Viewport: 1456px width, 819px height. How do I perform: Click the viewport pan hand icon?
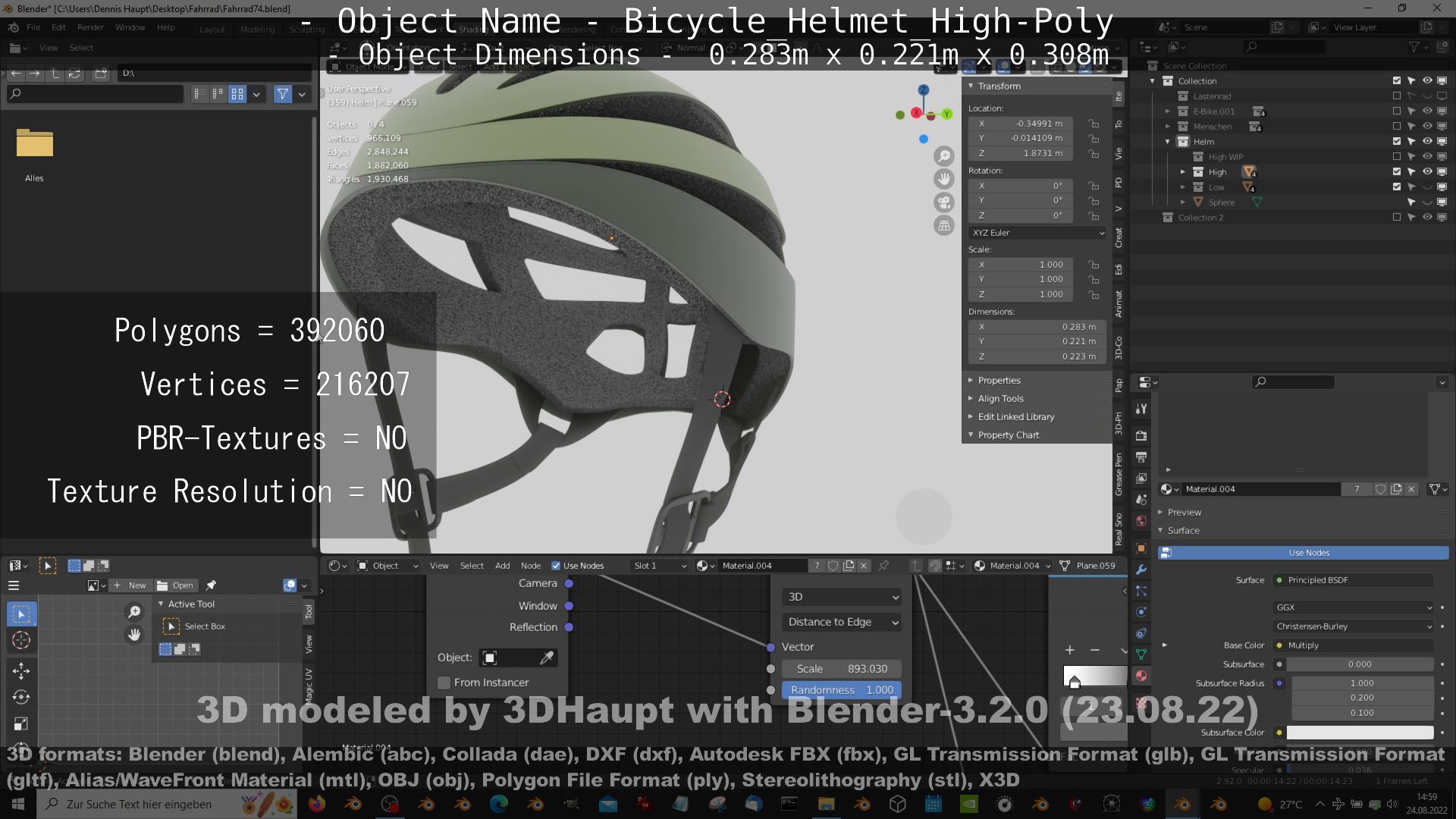coord(943,179)
